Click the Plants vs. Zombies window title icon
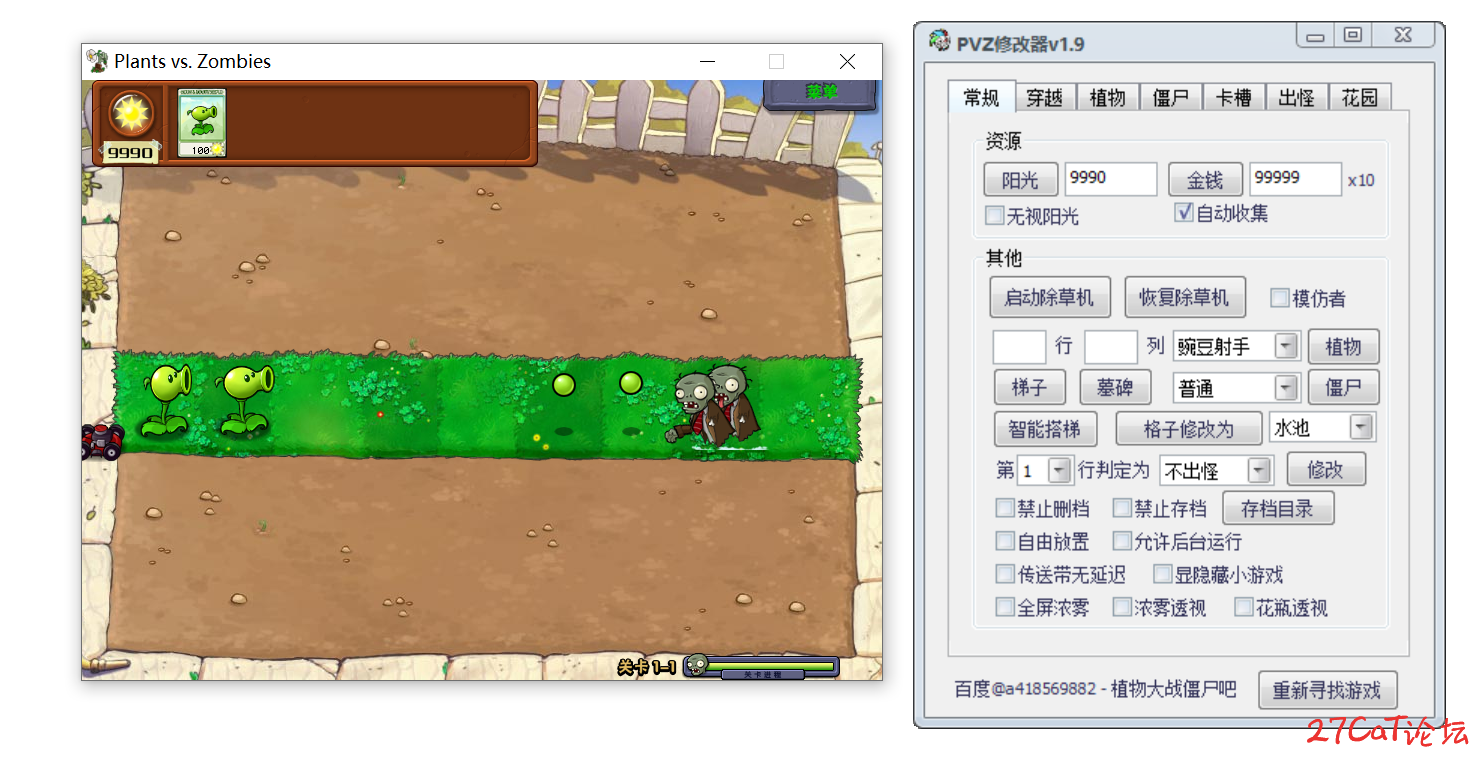The height and width of the screenshot is (772, 1484). (x=97, y=61)
